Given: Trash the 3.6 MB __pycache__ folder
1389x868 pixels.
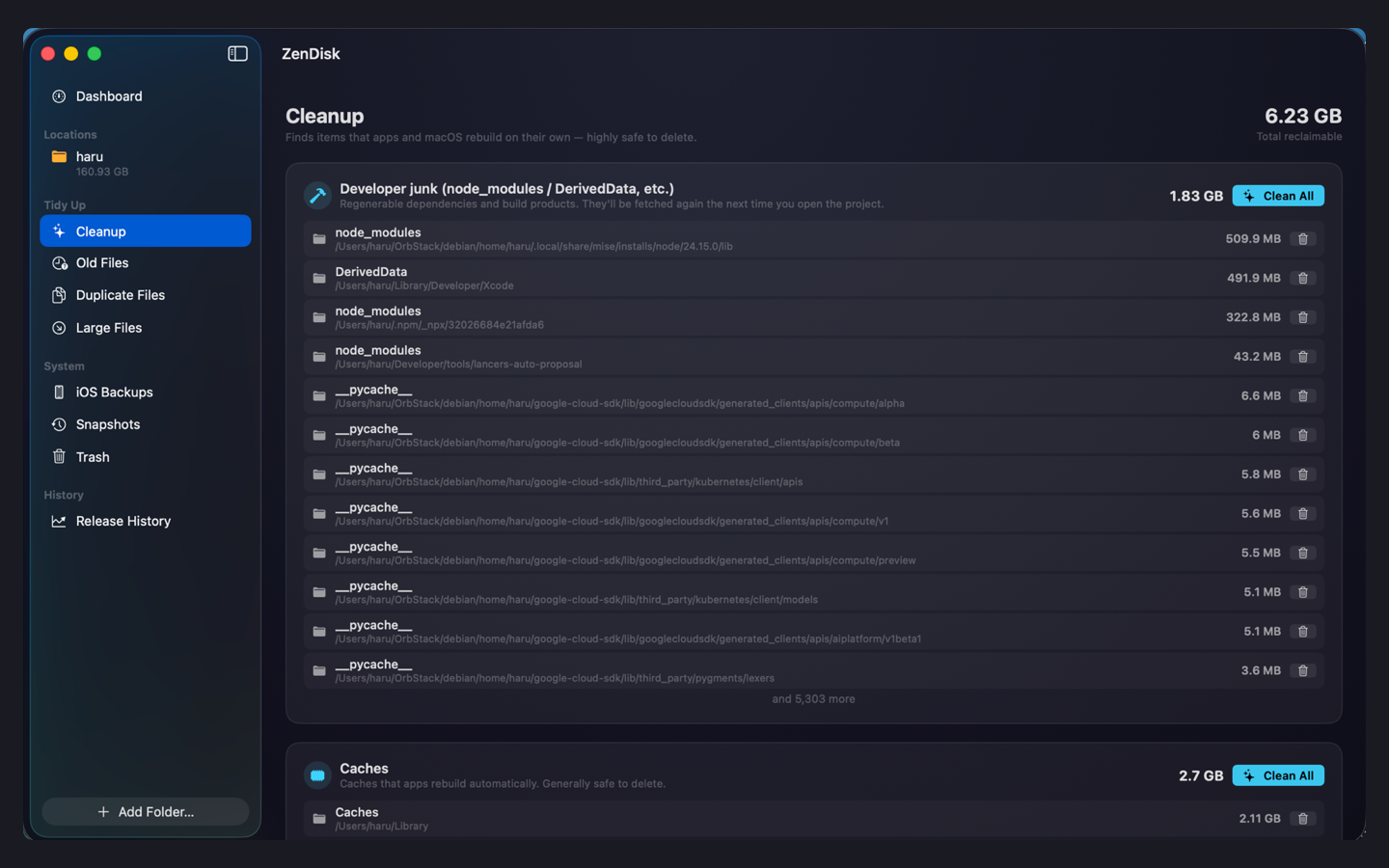Looking at the screenshot, I should click(x=1303, y=671).
